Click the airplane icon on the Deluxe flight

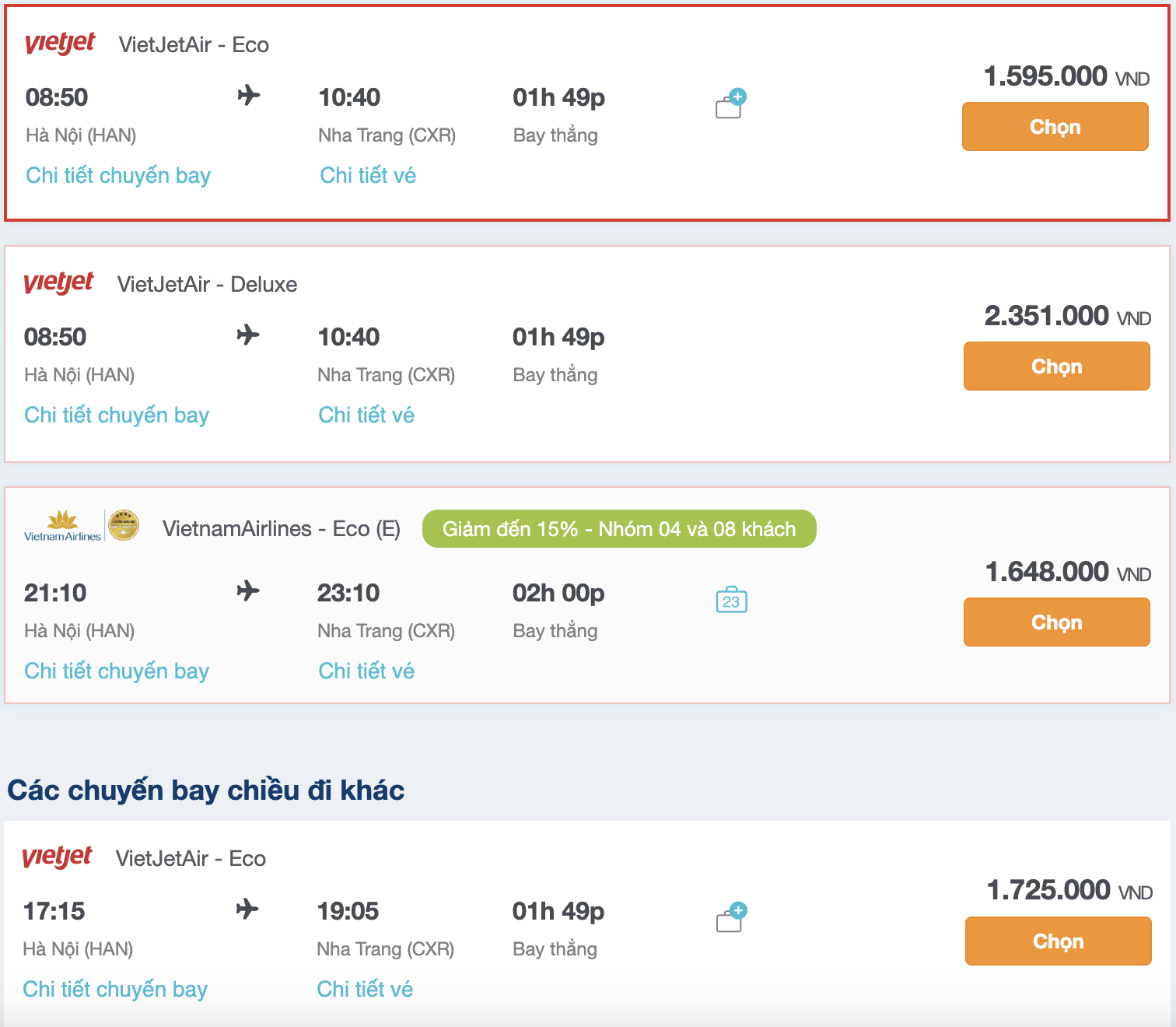tap(248, 335)
